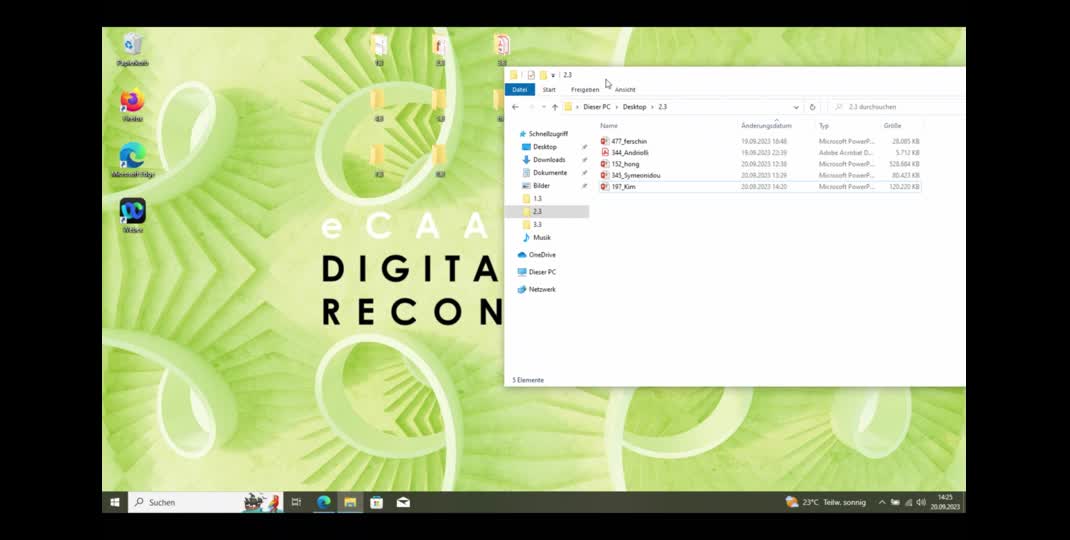Open the Customize Quick Access Toolbar dropdown
1070x540 pixels.
coord(553,75)
